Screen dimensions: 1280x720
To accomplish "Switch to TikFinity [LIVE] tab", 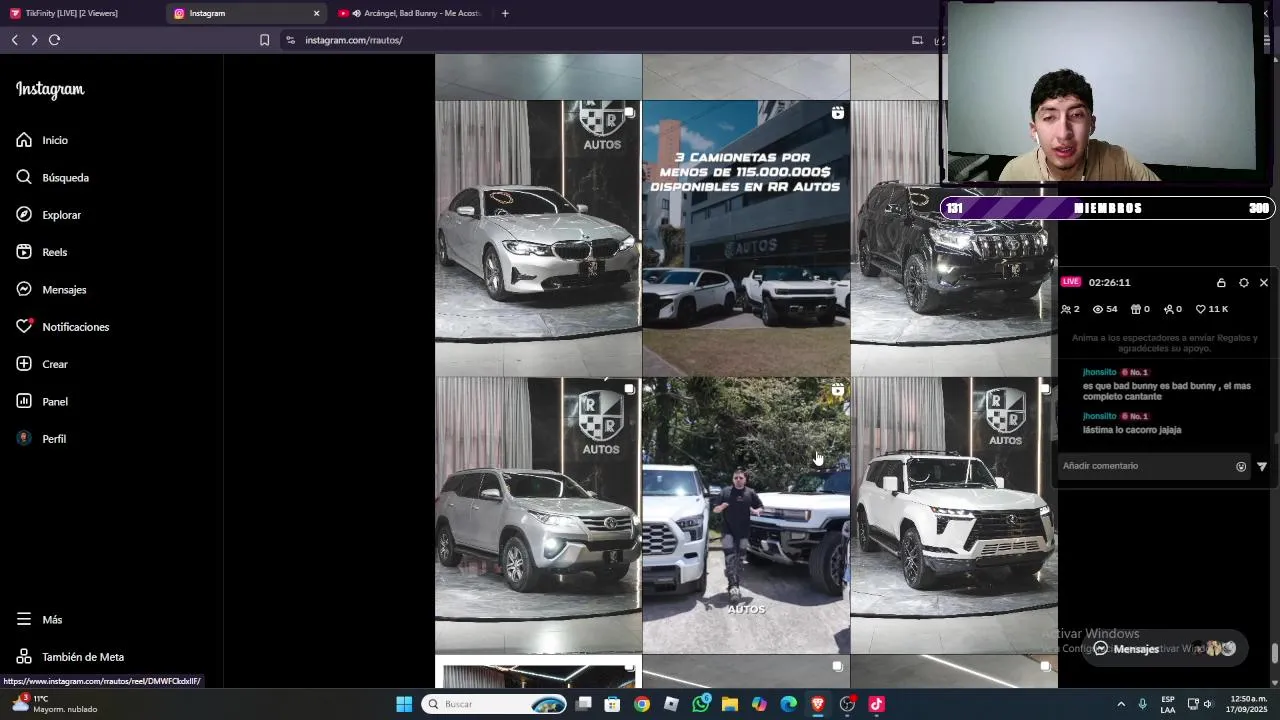I will coord(82,13).
